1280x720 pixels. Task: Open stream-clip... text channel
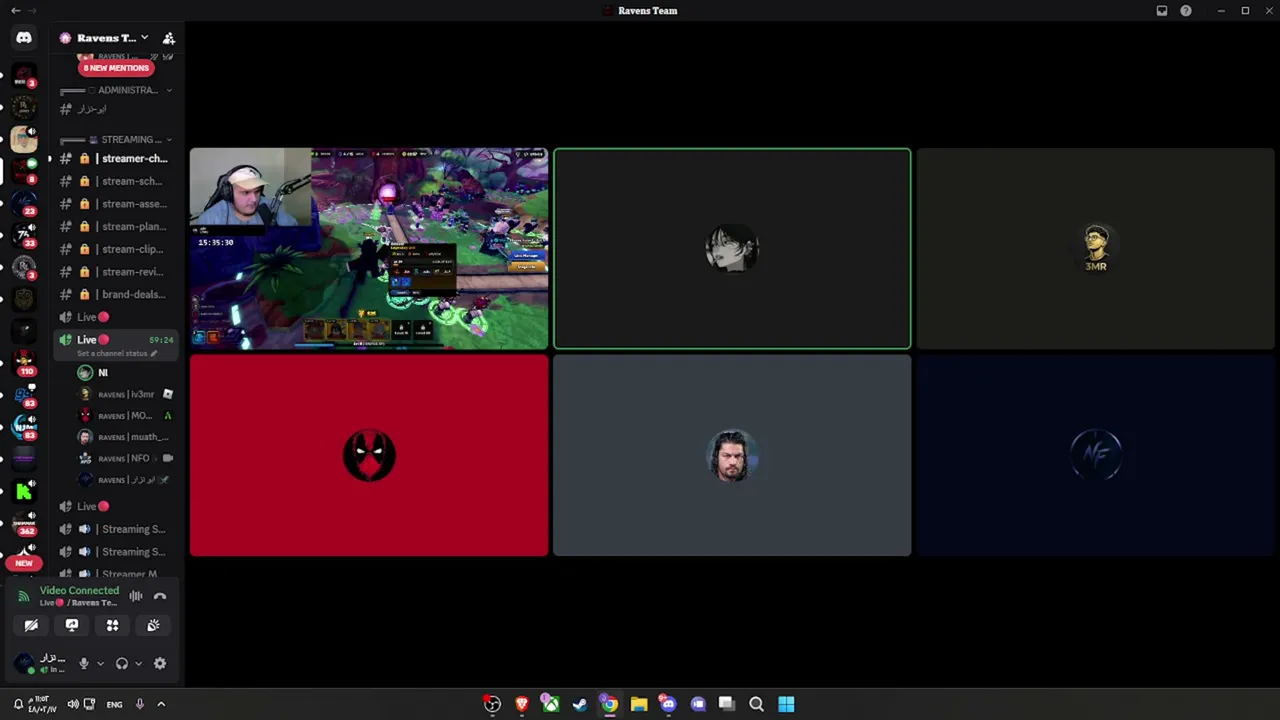coord(116,249)
